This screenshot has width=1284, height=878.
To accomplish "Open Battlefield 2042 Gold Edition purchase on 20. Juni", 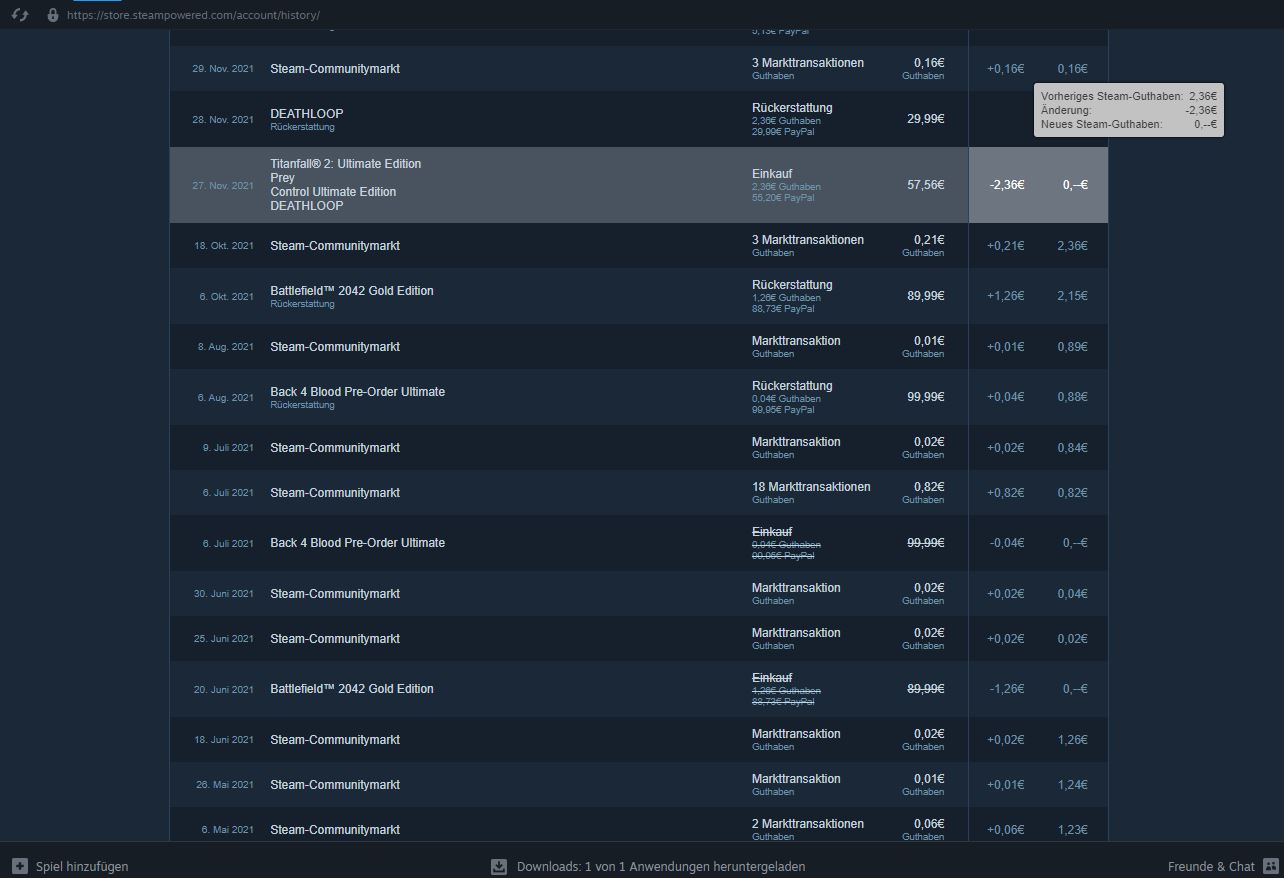I will click(x=639, y=689).
